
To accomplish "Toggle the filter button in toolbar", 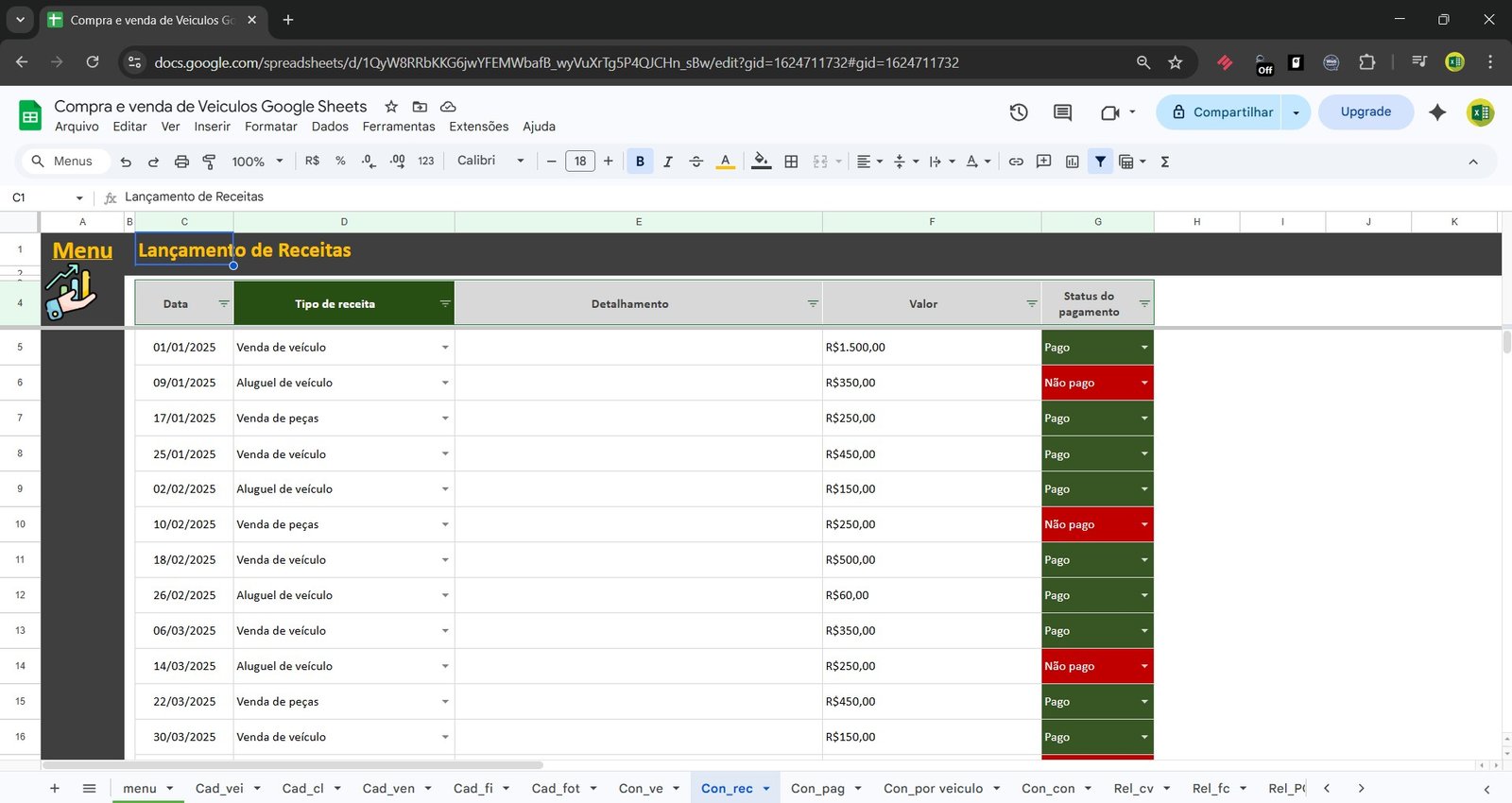I will [x=1100, y=162].
